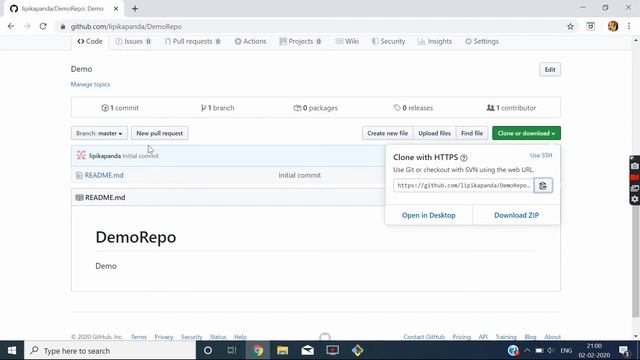Click Open in Desktop

[429, 215]
